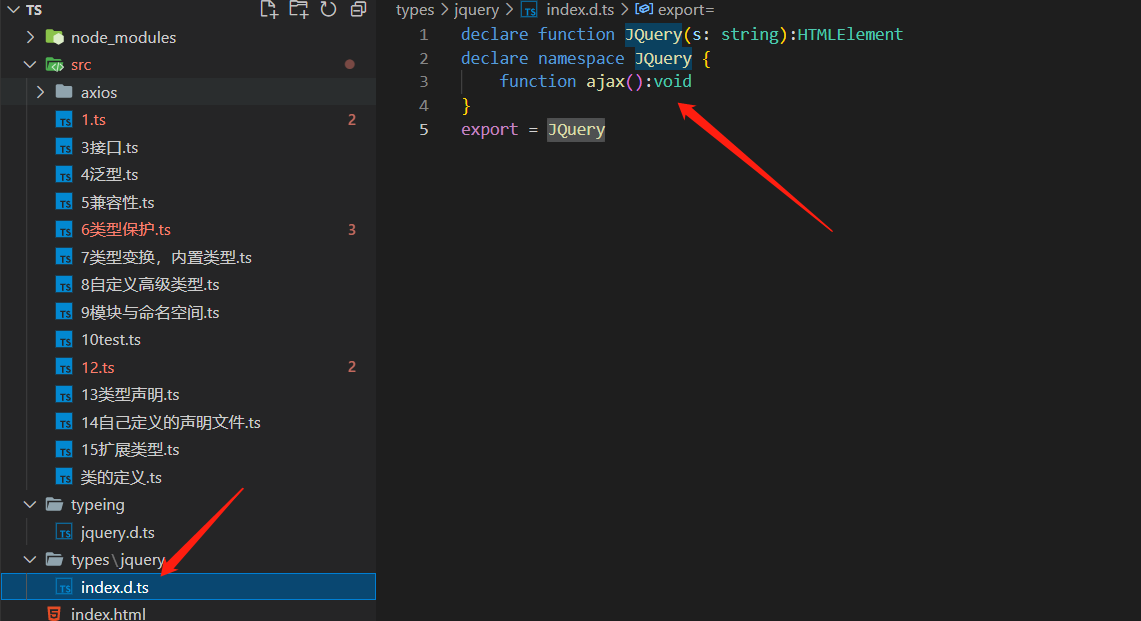Open the file 类的定义.ts

(x=122, y=478)
